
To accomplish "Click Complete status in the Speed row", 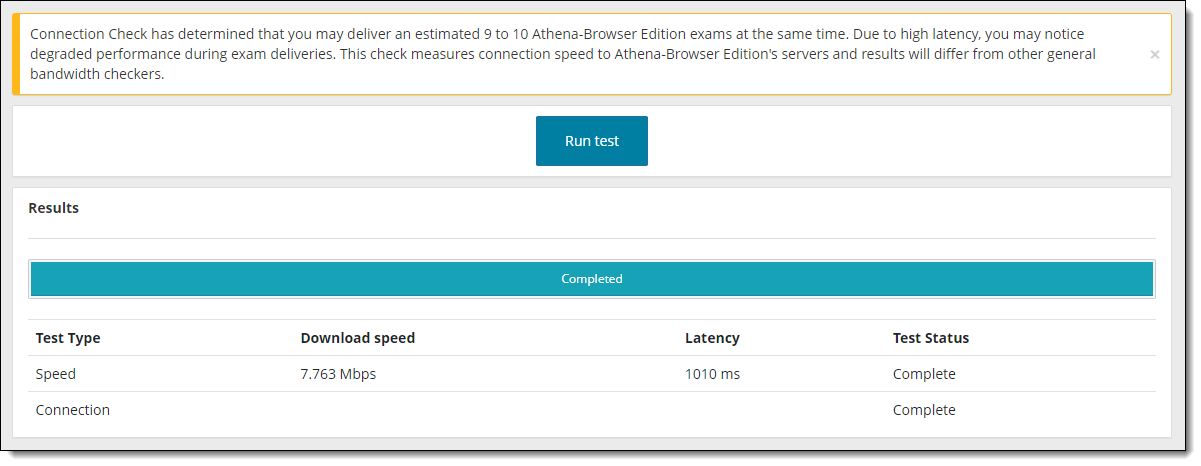I will pyautogui.click(x=924, y=374).
